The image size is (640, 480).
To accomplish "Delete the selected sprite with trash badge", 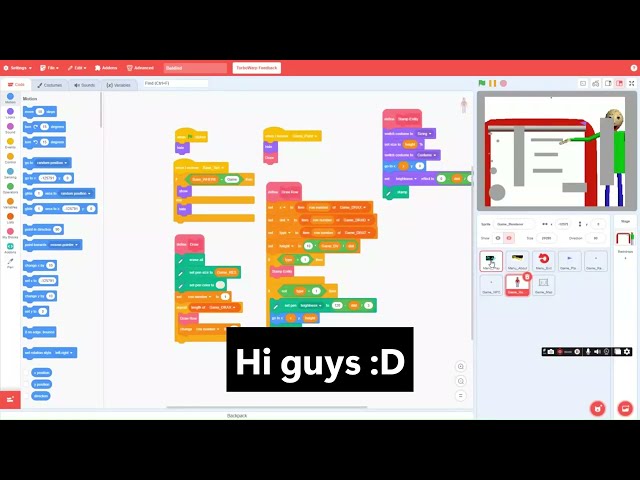I will pos(527,277).
